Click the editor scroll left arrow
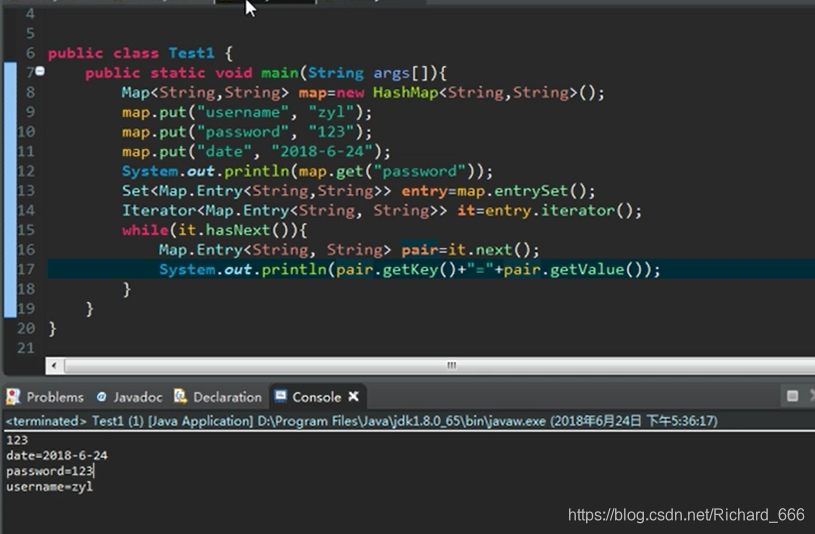The image size is (815, 534). 54,366
